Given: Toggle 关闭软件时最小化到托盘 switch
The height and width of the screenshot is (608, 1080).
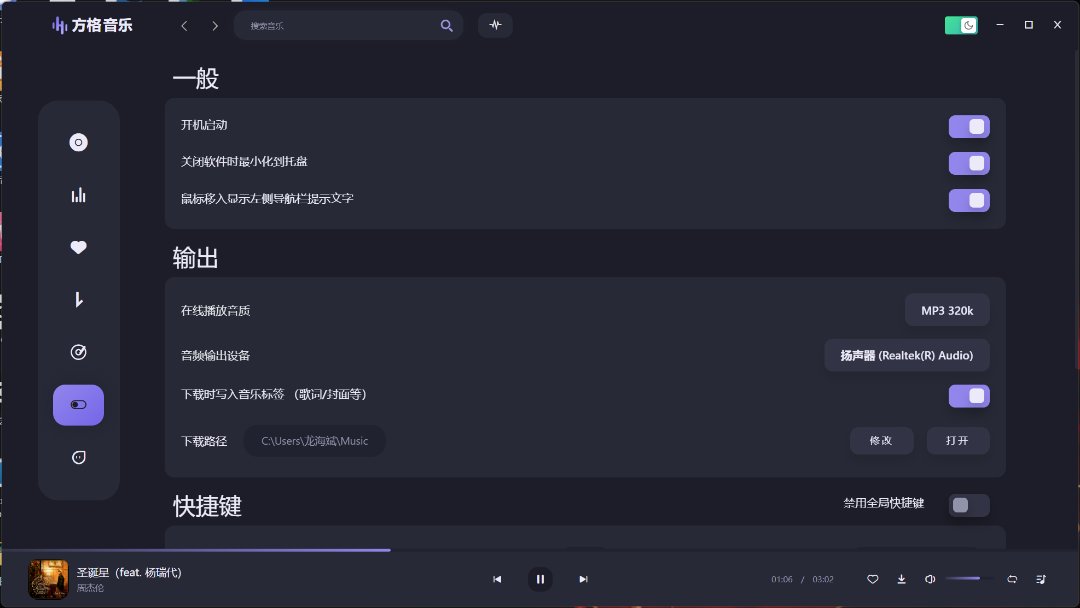Looking at the screenshot, I should click(x=968, y=163).
